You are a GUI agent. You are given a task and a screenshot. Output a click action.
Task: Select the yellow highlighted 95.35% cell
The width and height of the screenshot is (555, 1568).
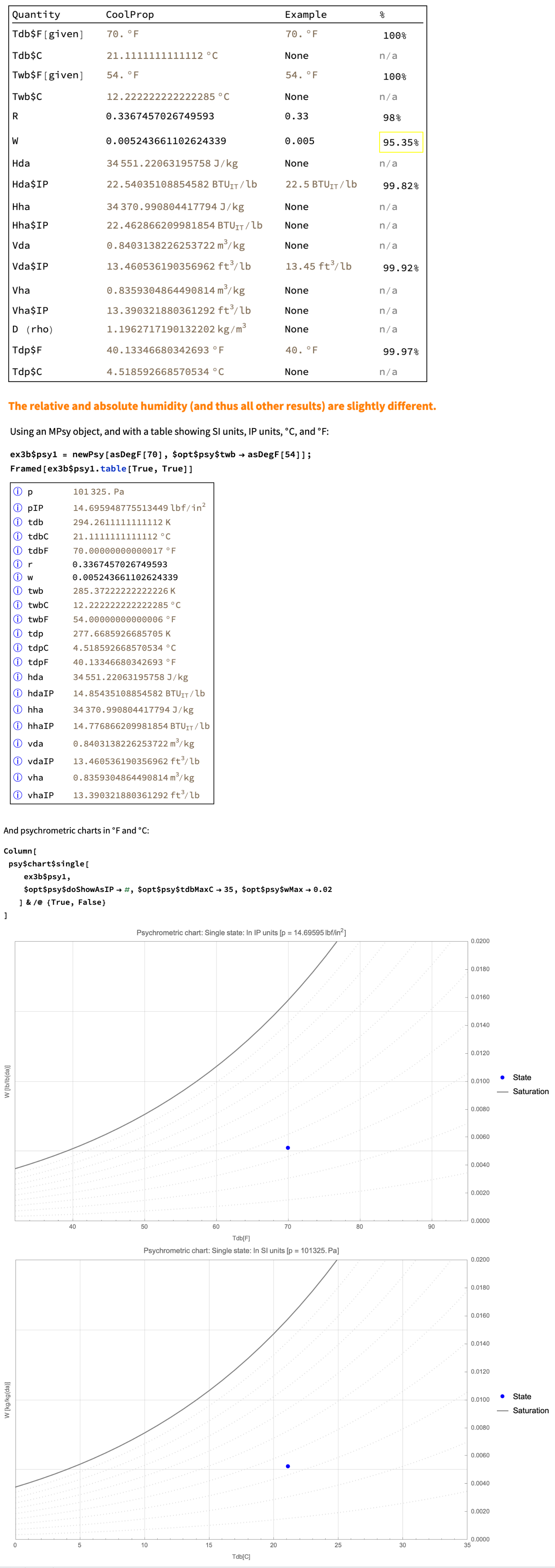pos(400,143)
